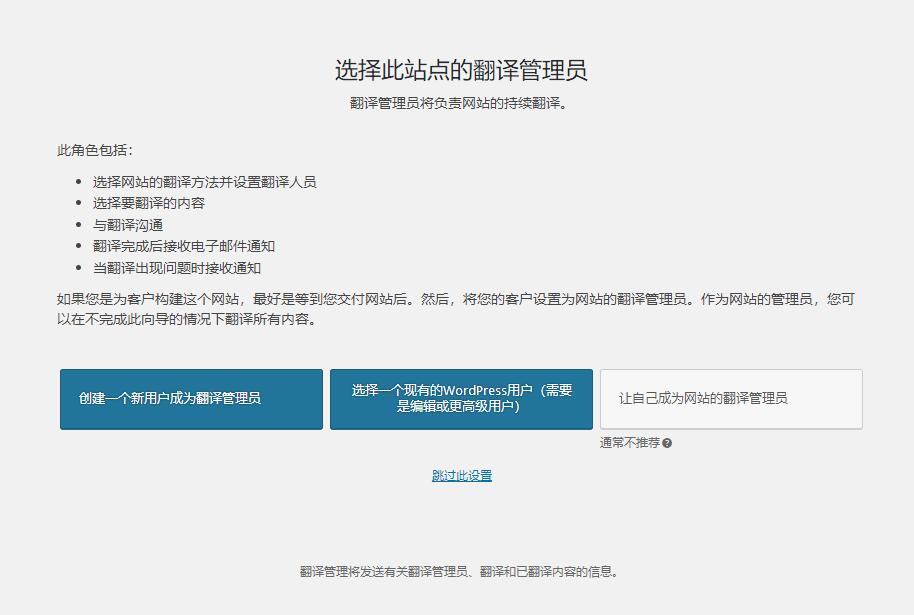Viewport: 914px width, 615px height.
Task: Click list item 与翻译沟通
Action: coord(128,225)
